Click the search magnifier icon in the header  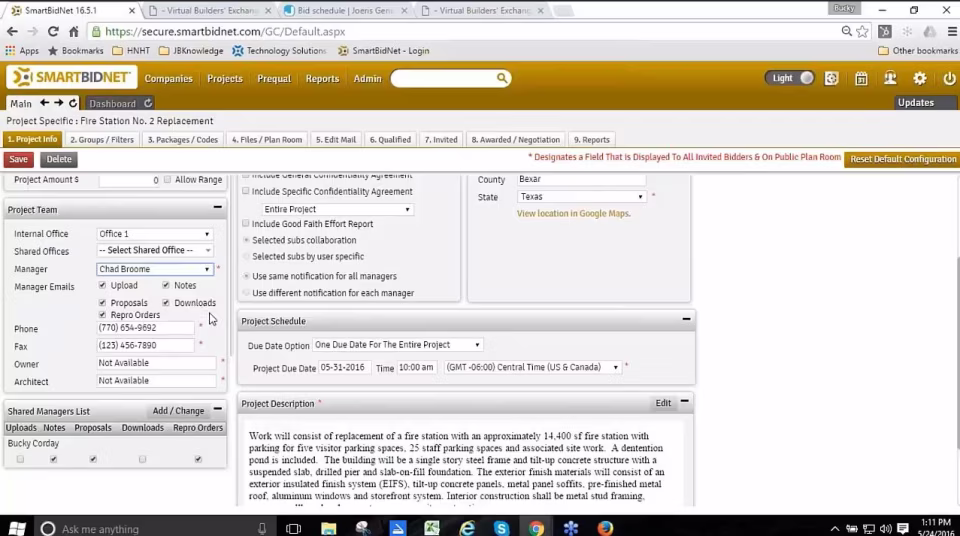coord(502,78)
